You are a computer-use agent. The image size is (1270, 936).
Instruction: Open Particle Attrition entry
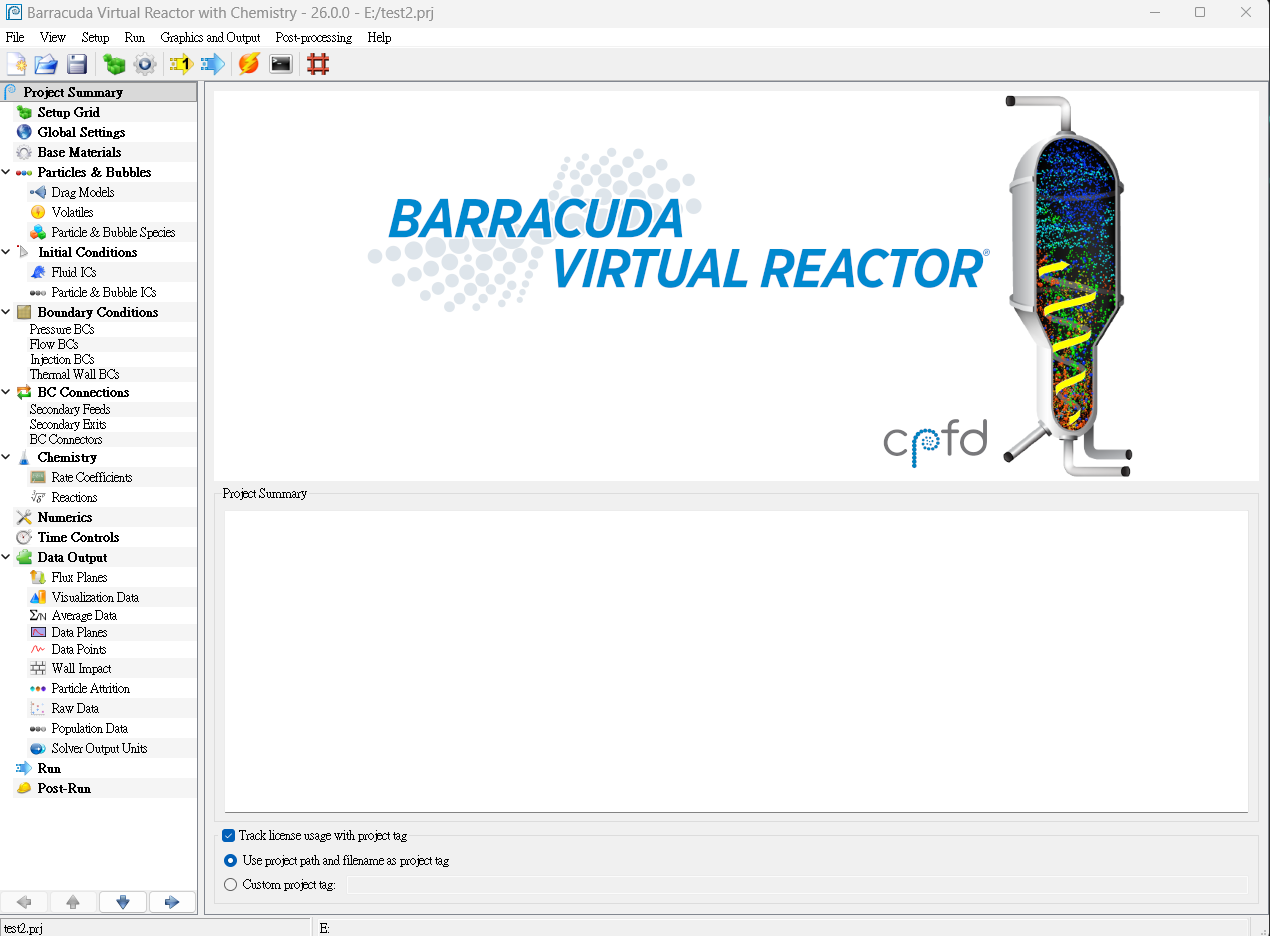(91, 688)
